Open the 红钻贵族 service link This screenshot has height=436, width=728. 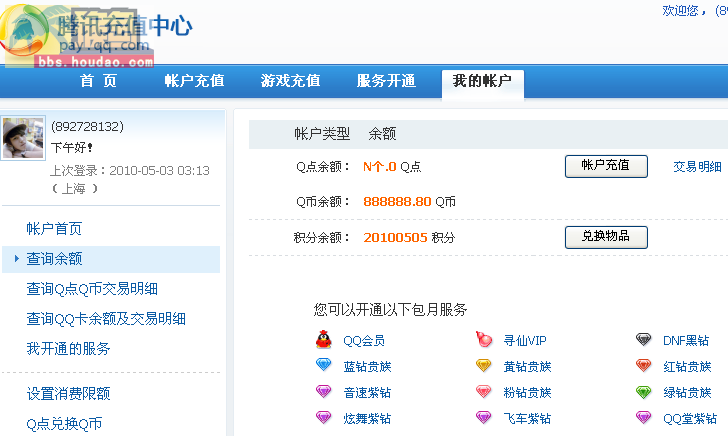pos(688,367)
